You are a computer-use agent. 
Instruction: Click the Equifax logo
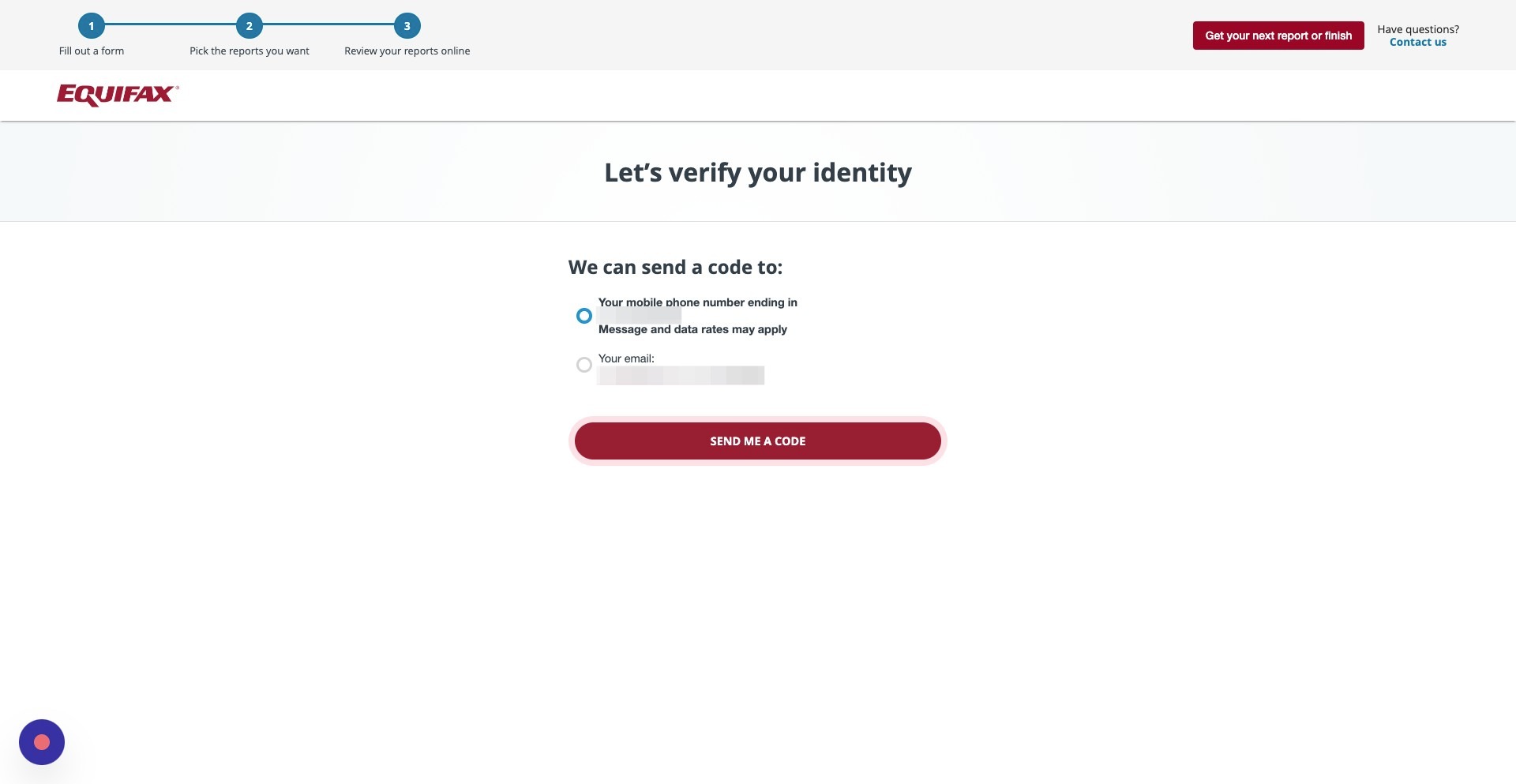coord(118,95)
